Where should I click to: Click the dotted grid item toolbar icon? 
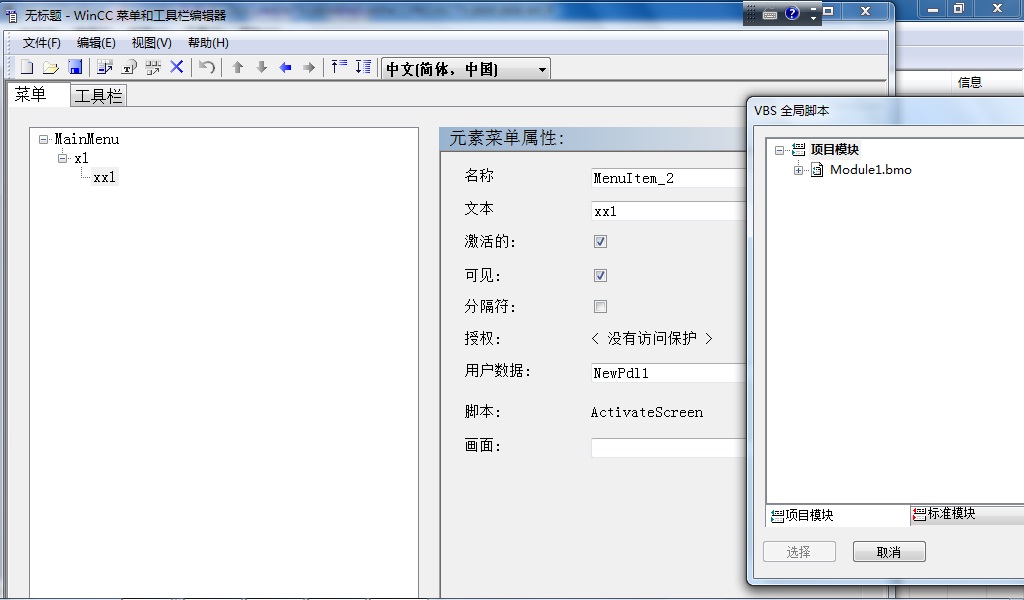click(x=153, y=67)
